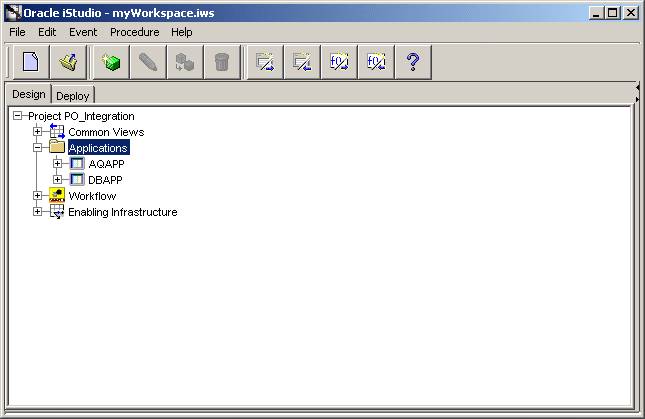Click the Implement Procedure f() icon
Viewport: 645px width, 419px height.
click(x=376, y=62)
